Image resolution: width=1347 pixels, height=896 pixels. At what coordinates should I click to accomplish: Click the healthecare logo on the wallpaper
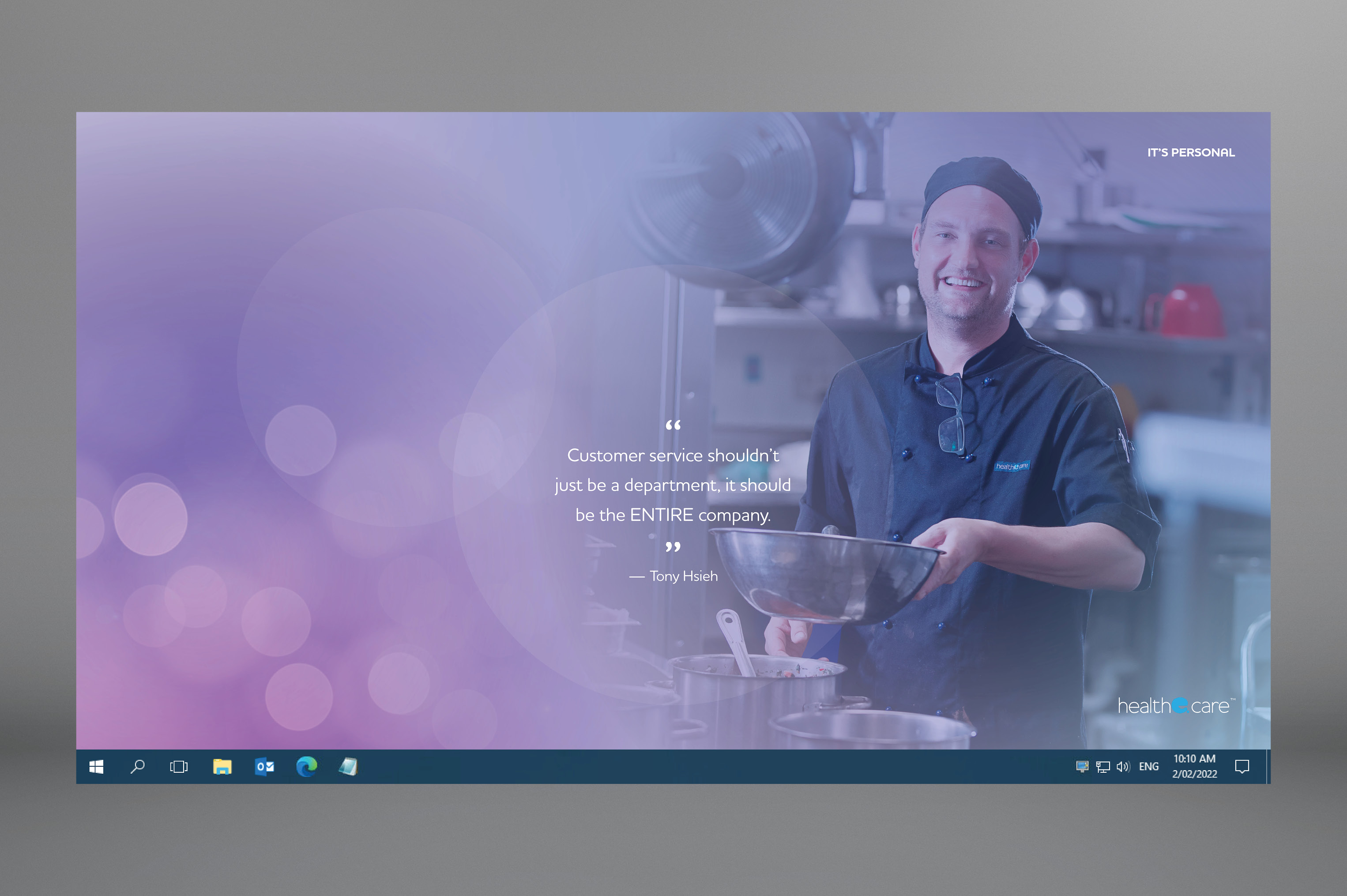[x=1176, y=706]
